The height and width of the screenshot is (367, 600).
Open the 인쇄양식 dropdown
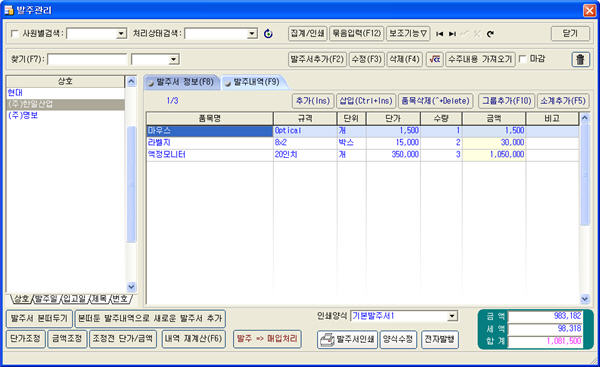pyautogui.click(x=452, y=316)
